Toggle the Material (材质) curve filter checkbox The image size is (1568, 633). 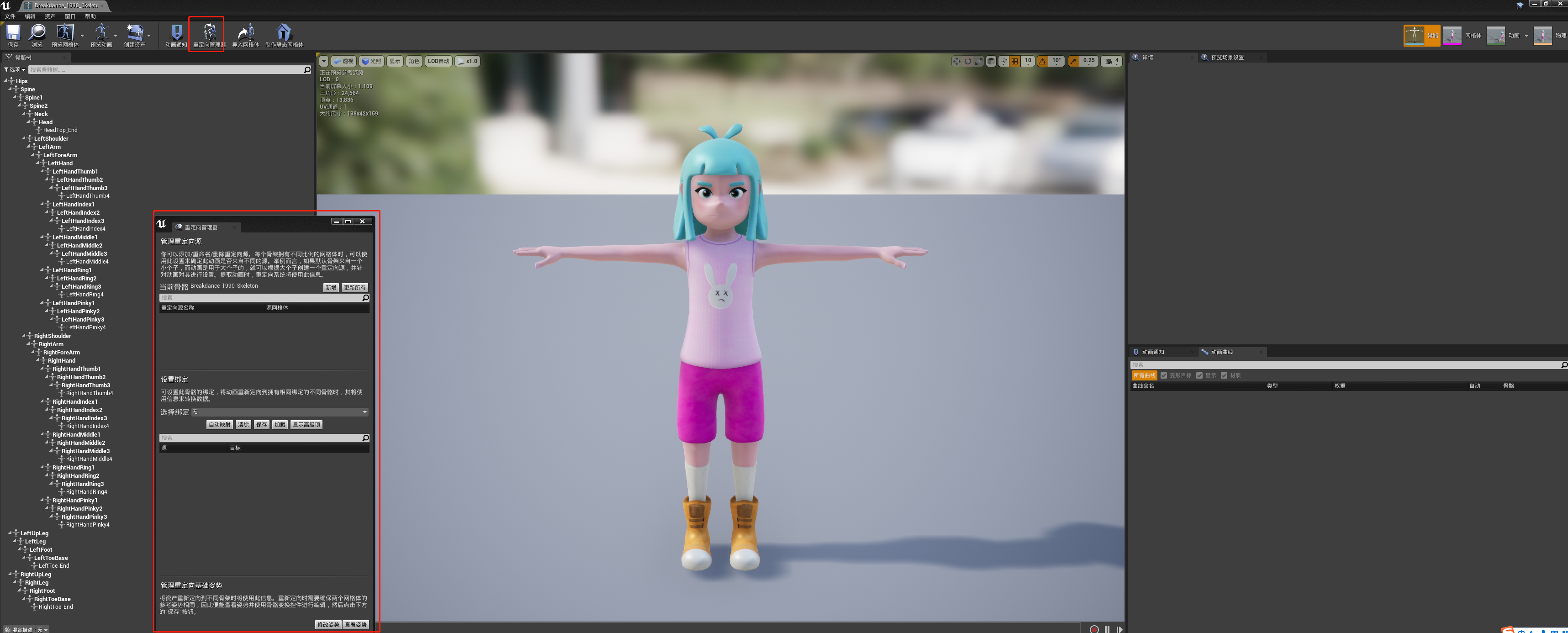1224,375
